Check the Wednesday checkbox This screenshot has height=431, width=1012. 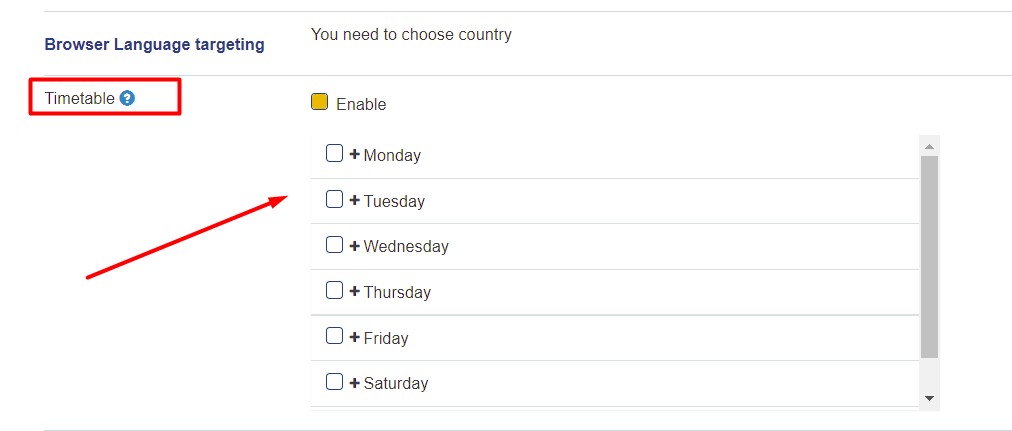[x=334, y=245]
